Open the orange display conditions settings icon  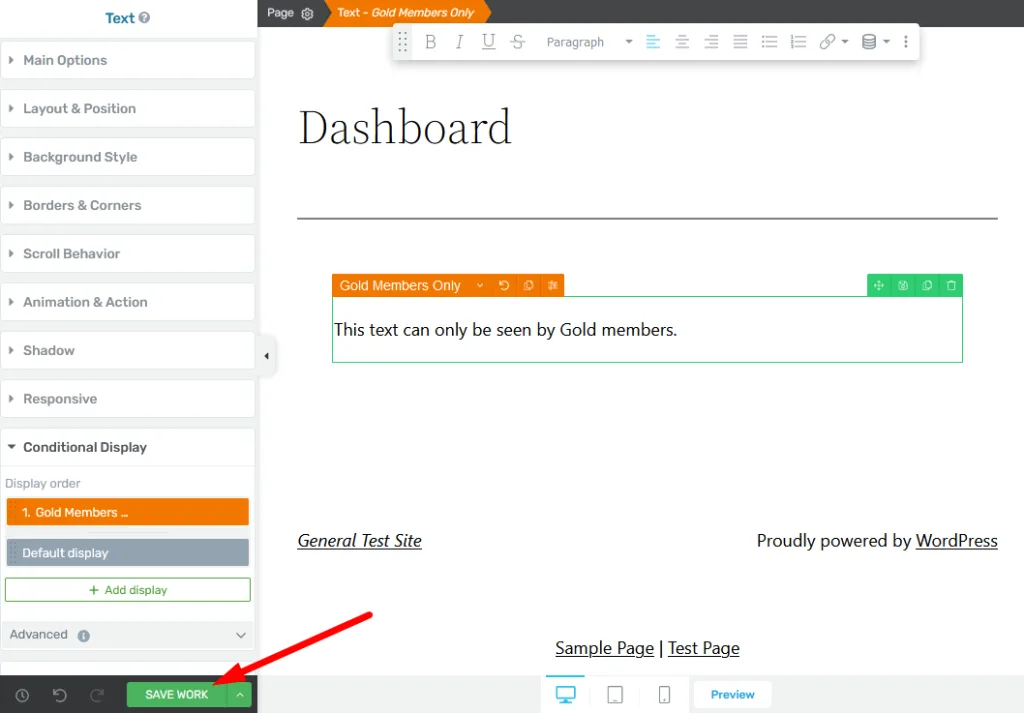(x=552, y=285)
